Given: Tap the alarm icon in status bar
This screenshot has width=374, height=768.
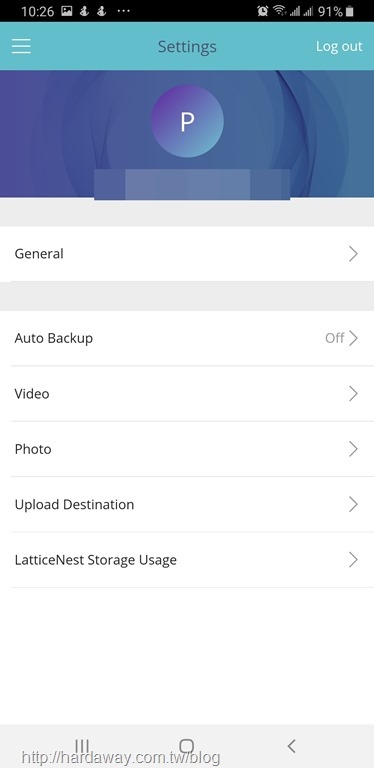Looking at the screenshot, I should click(262, 11).
